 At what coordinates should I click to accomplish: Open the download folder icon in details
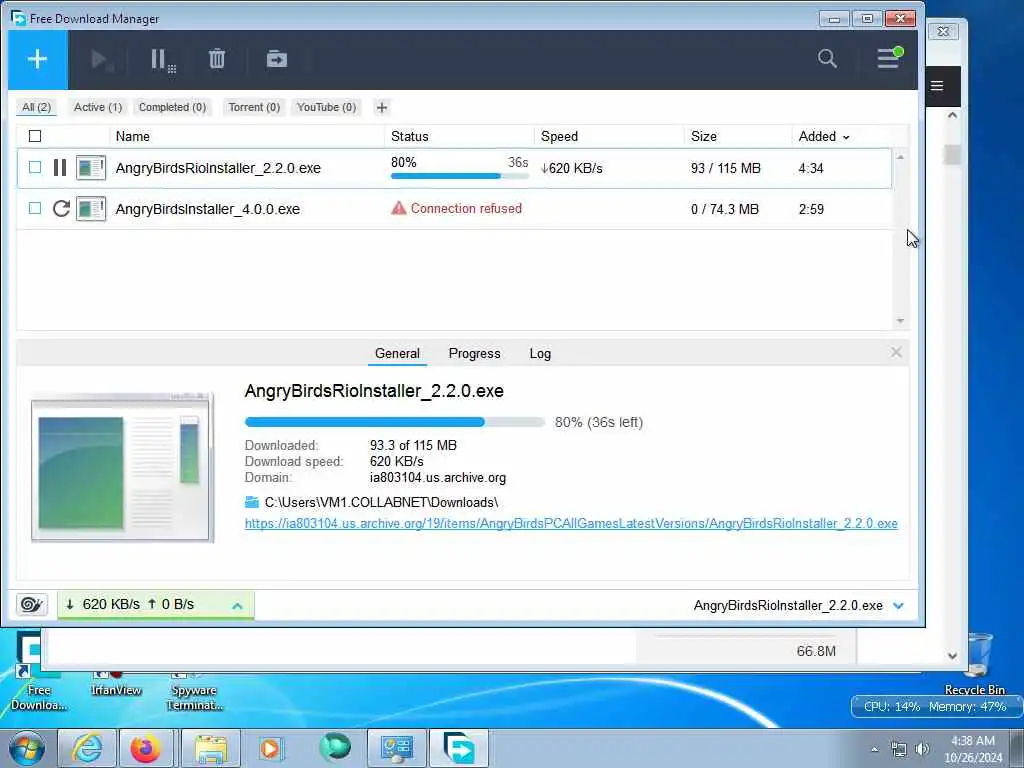pyautogui.click(x=251, y=502)
